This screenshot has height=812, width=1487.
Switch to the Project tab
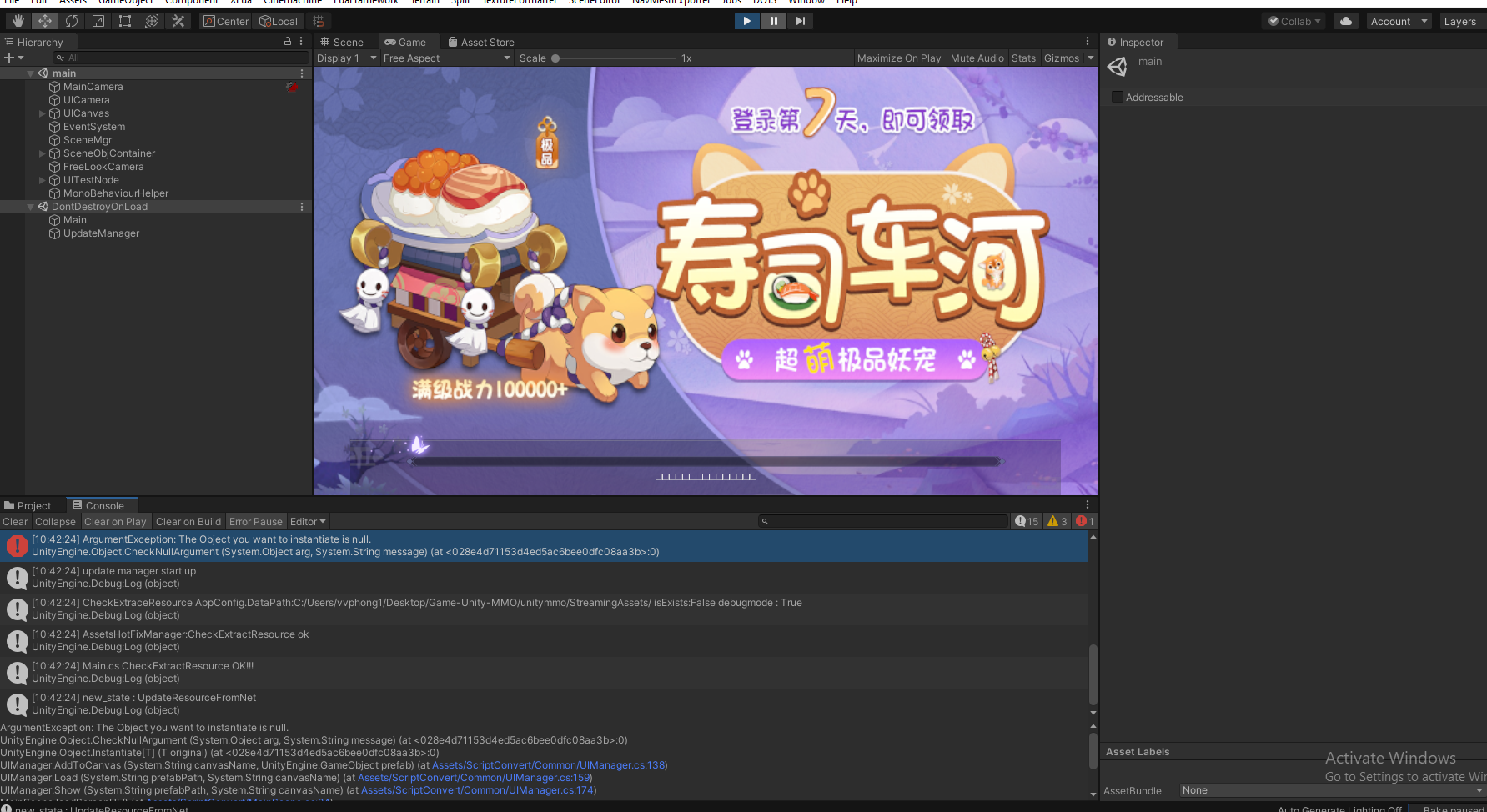(28, 505)
